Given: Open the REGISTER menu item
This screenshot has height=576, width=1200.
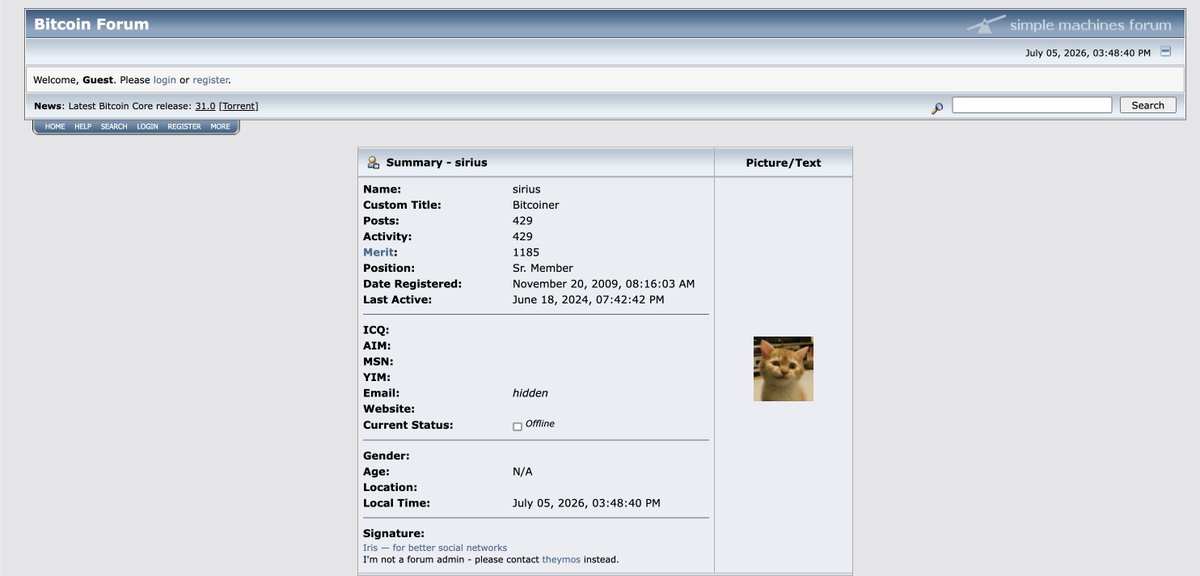Looking at the screenshot, I should (184, 127).
